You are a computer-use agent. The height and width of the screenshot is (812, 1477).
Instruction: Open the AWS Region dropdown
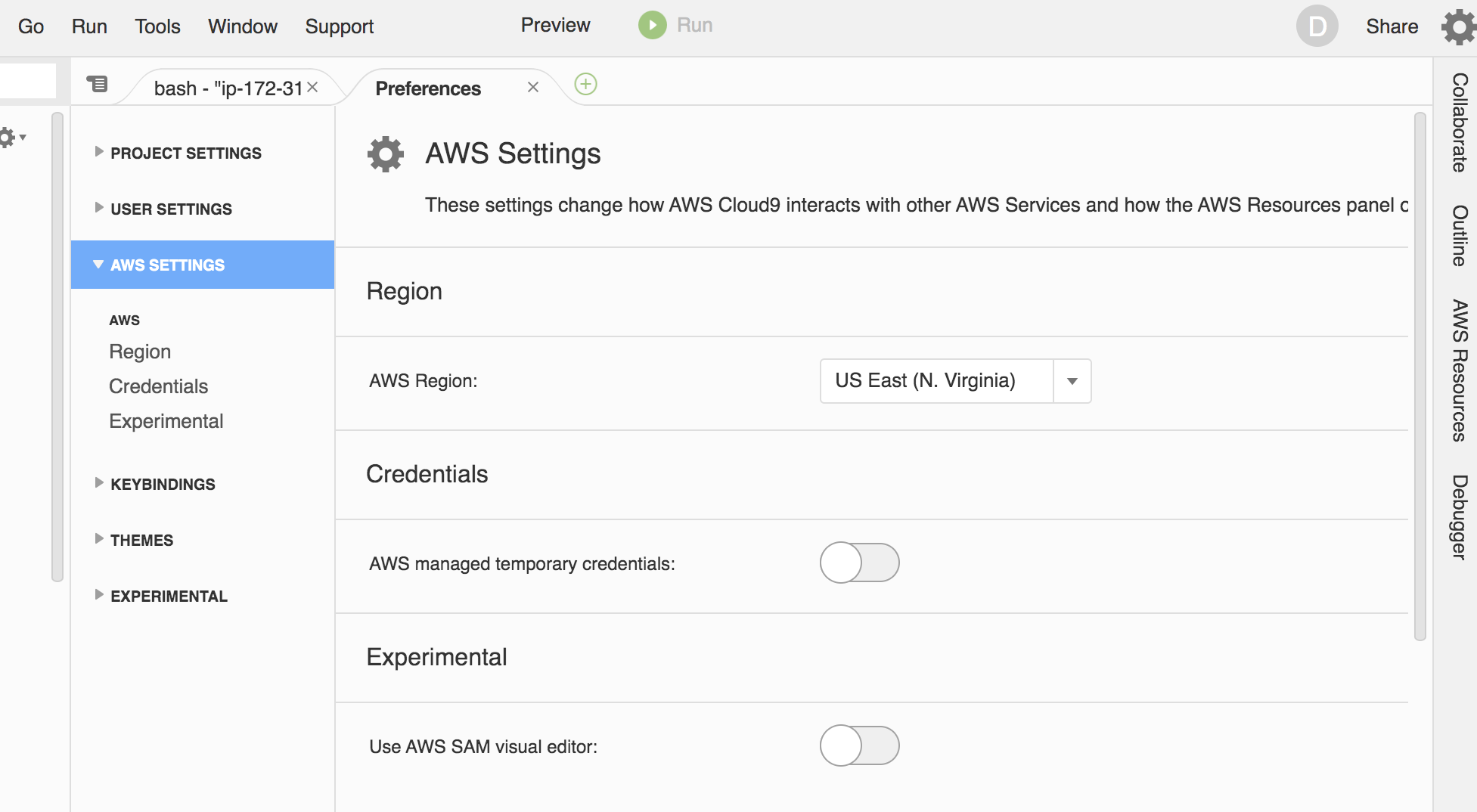point(955,381)
